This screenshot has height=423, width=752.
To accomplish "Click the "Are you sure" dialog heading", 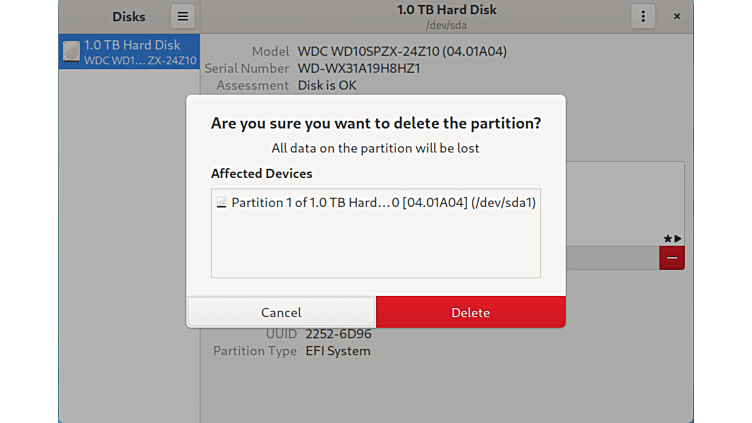I will pyautogui.click(x=376, y=123).
